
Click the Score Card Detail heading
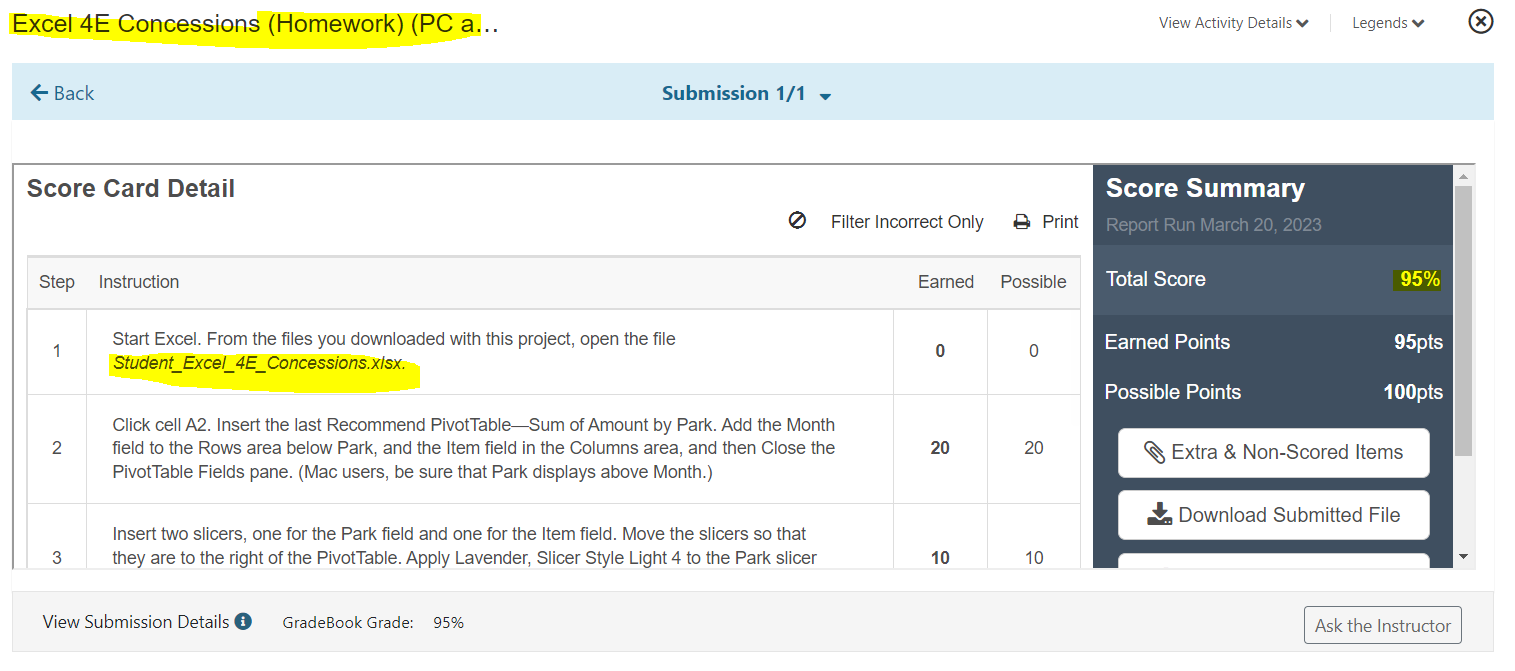point(131,189)
